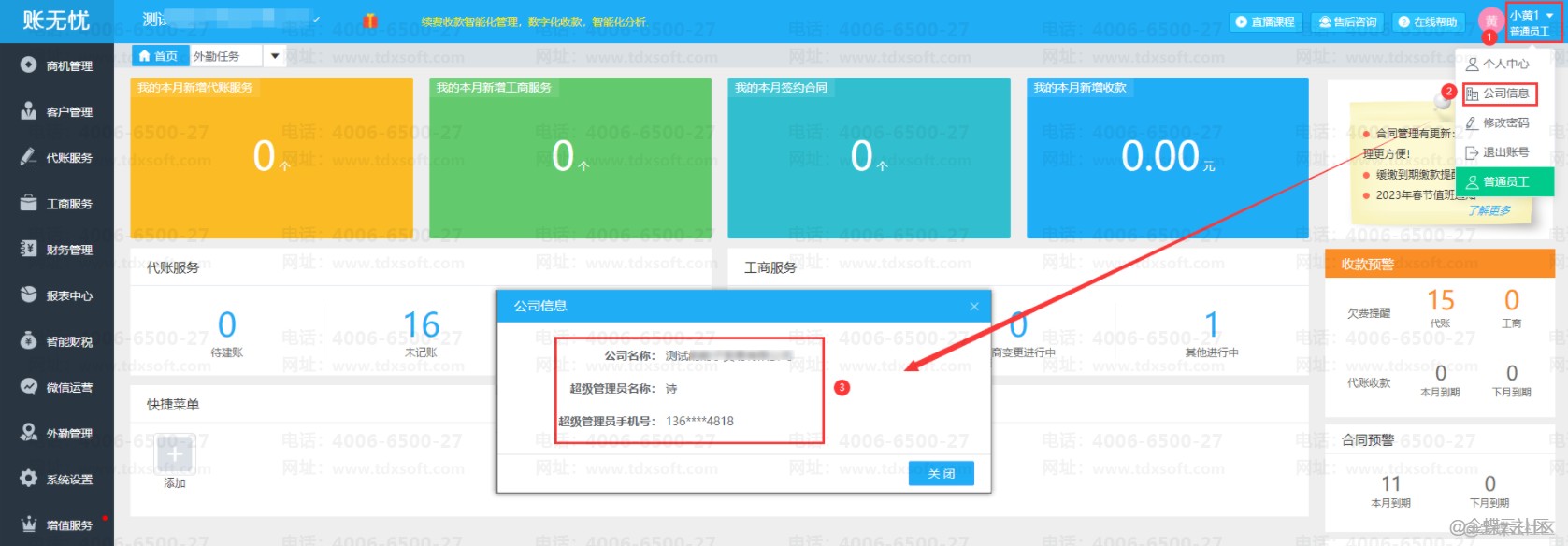Screen dimensions: 1568x546
Task: Click the 在线帮助 header button
Action: (x=1428, y=22)
